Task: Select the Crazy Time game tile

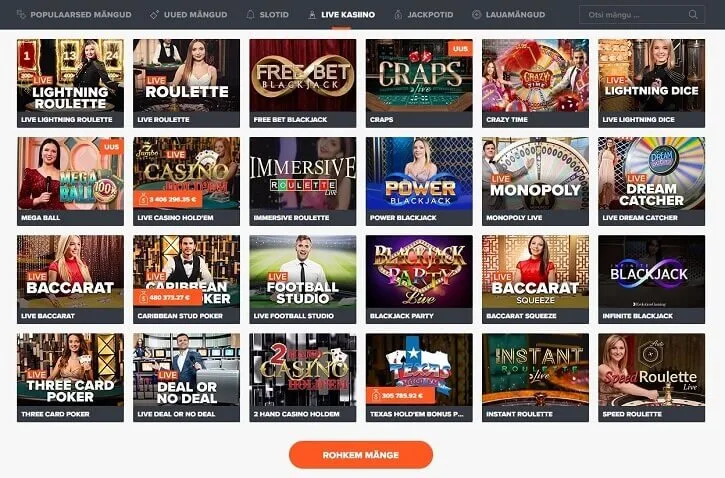Action: [x=535, y=83]
